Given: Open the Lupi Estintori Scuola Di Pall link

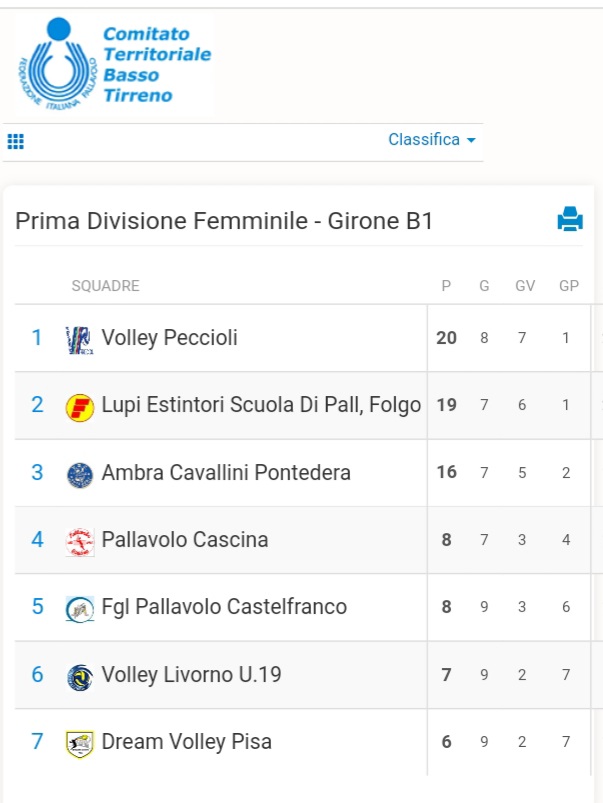Looking at the screenshot, I should (x=261, y=405).
